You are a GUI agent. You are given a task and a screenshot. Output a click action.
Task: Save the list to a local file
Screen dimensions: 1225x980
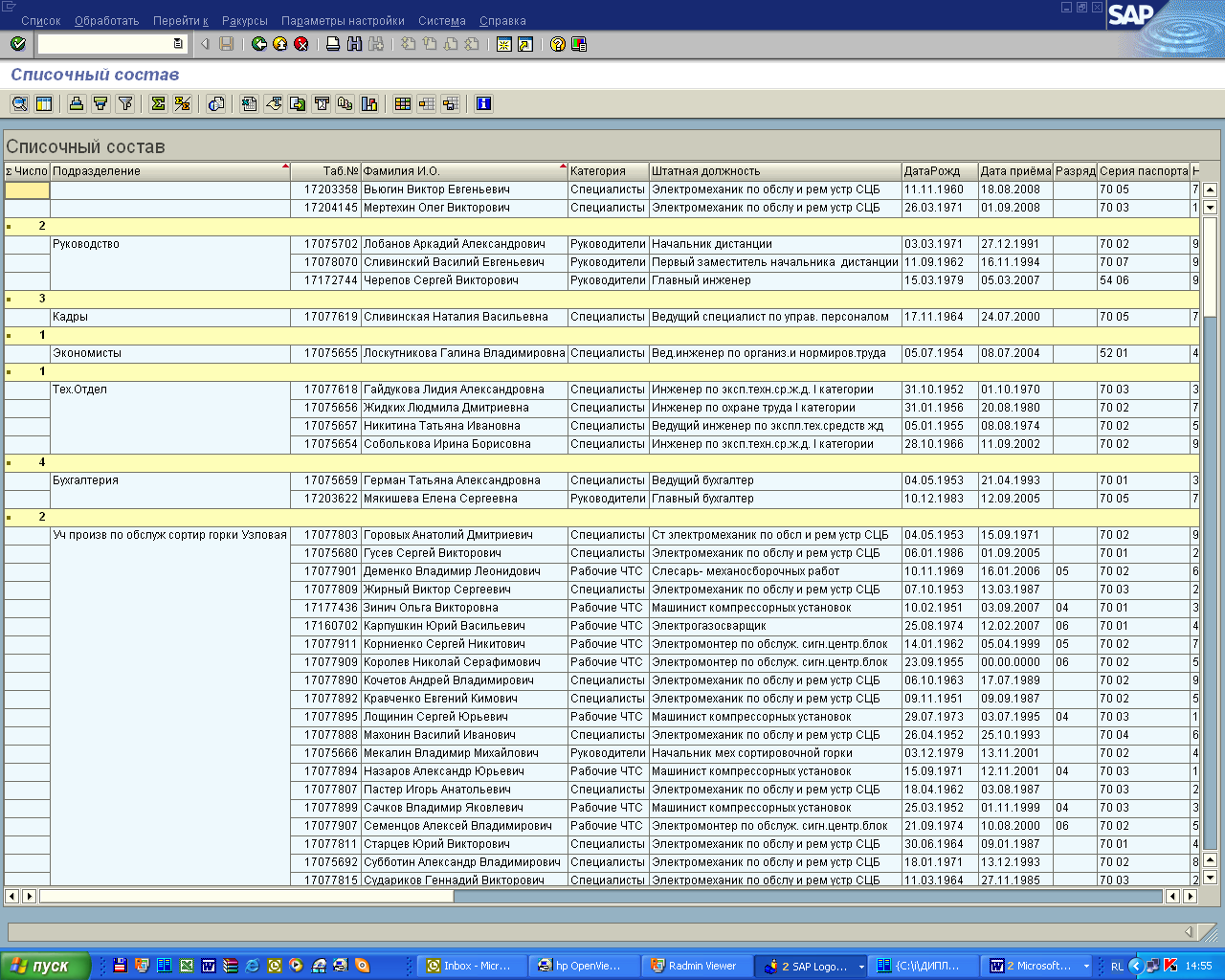[x=298, y=103]
